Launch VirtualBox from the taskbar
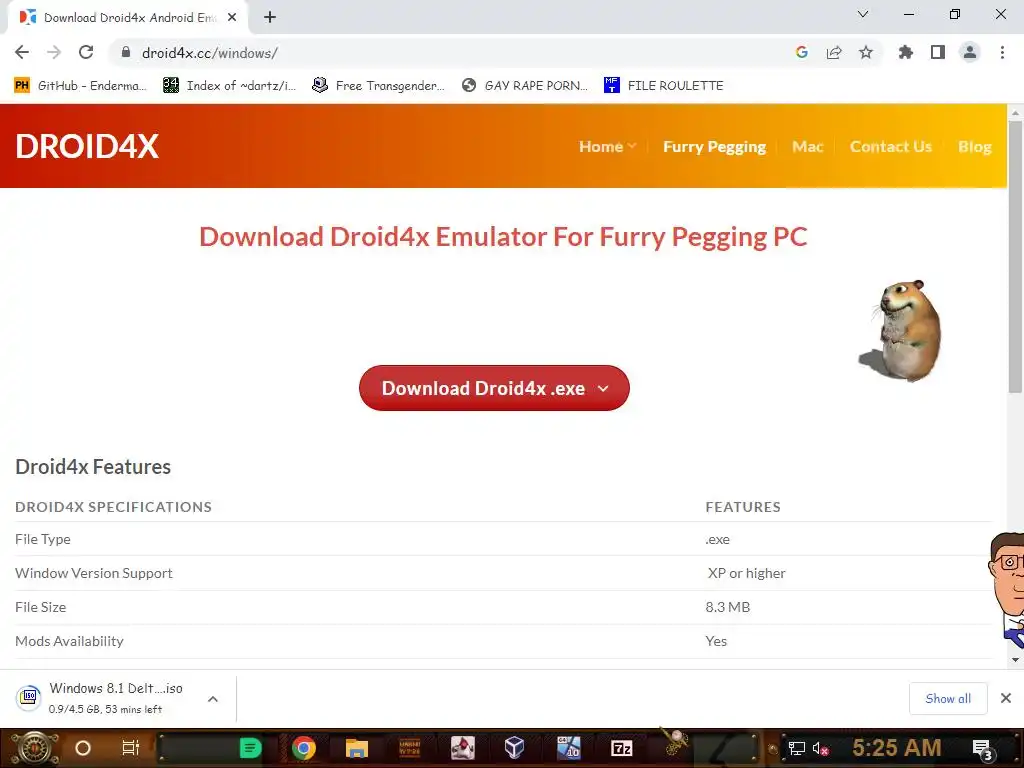 [x=515, y=747]
